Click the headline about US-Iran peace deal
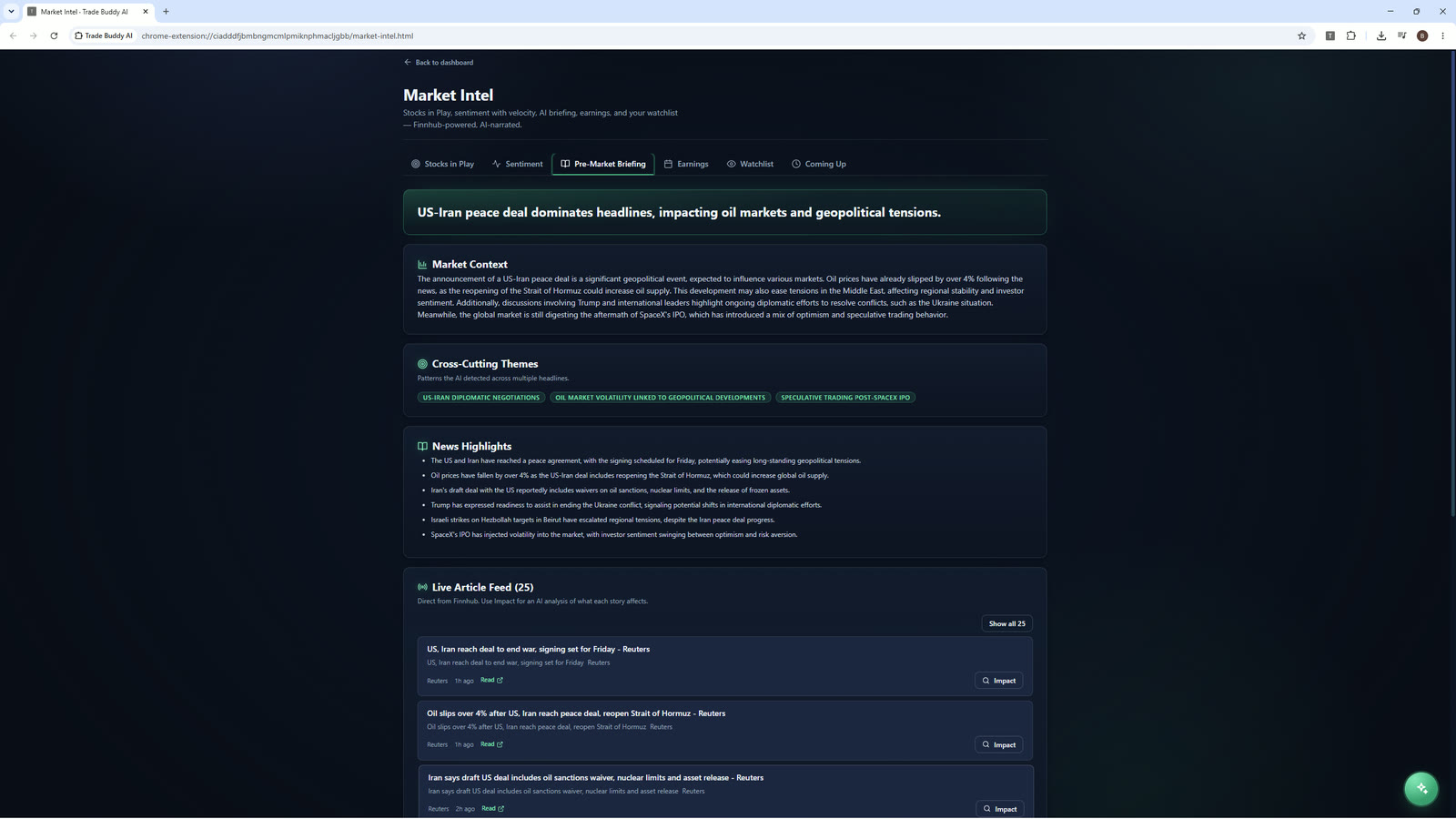1456x819 pixels. pyautogui.click(x=679, y=213)
